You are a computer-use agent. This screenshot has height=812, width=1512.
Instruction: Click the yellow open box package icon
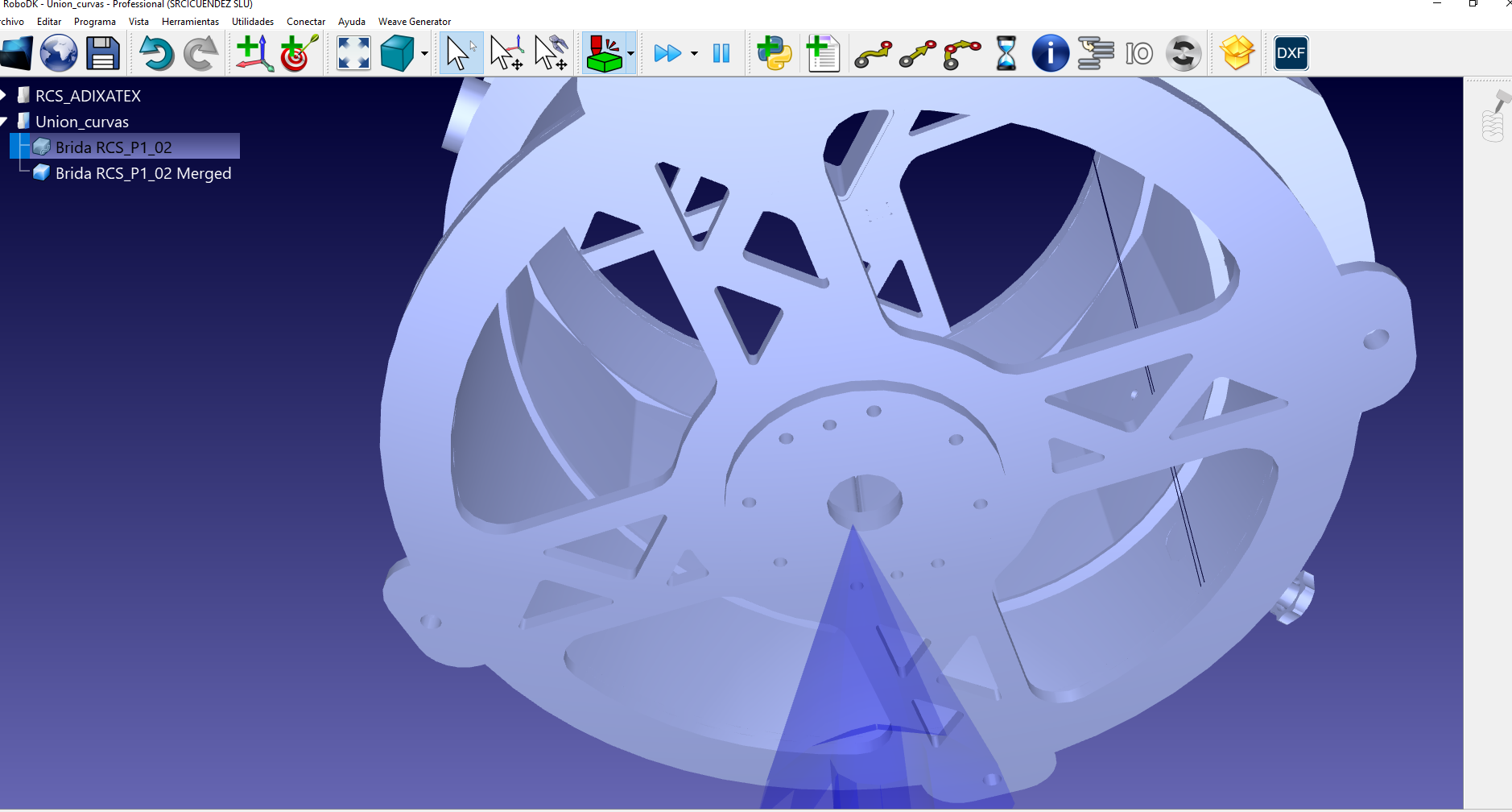point(1237,54)
